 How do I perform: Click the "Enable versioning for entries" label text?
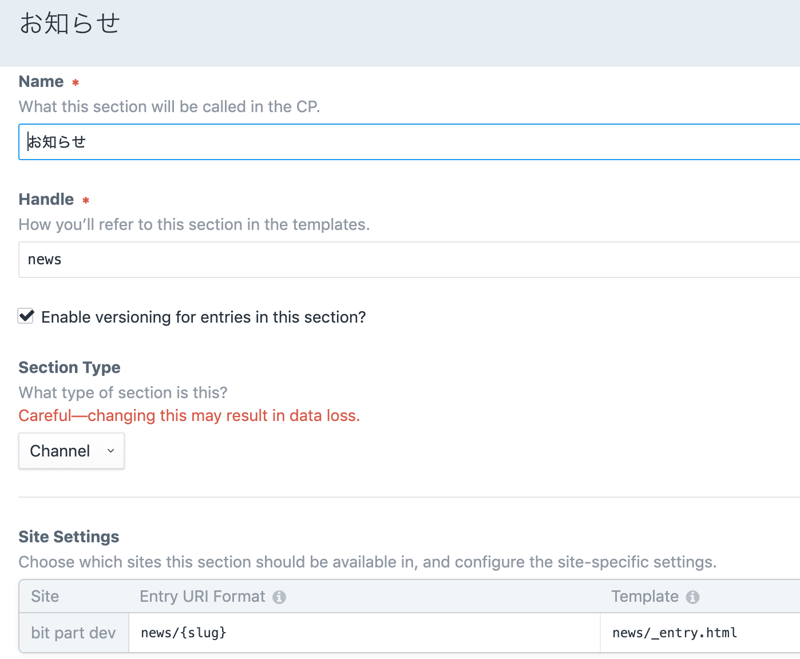(x=203, y=317)
